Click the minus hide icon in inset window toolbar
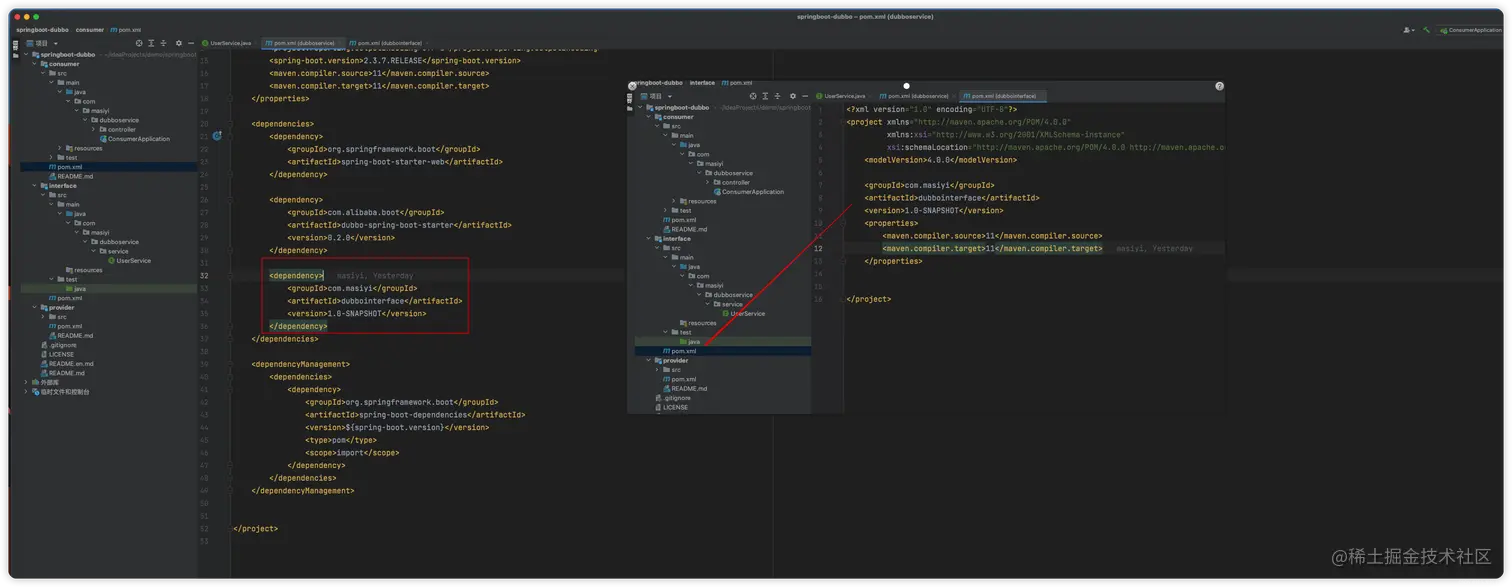Image resolution: width=1512 pixels, height=587 pixels. [805, 96]
